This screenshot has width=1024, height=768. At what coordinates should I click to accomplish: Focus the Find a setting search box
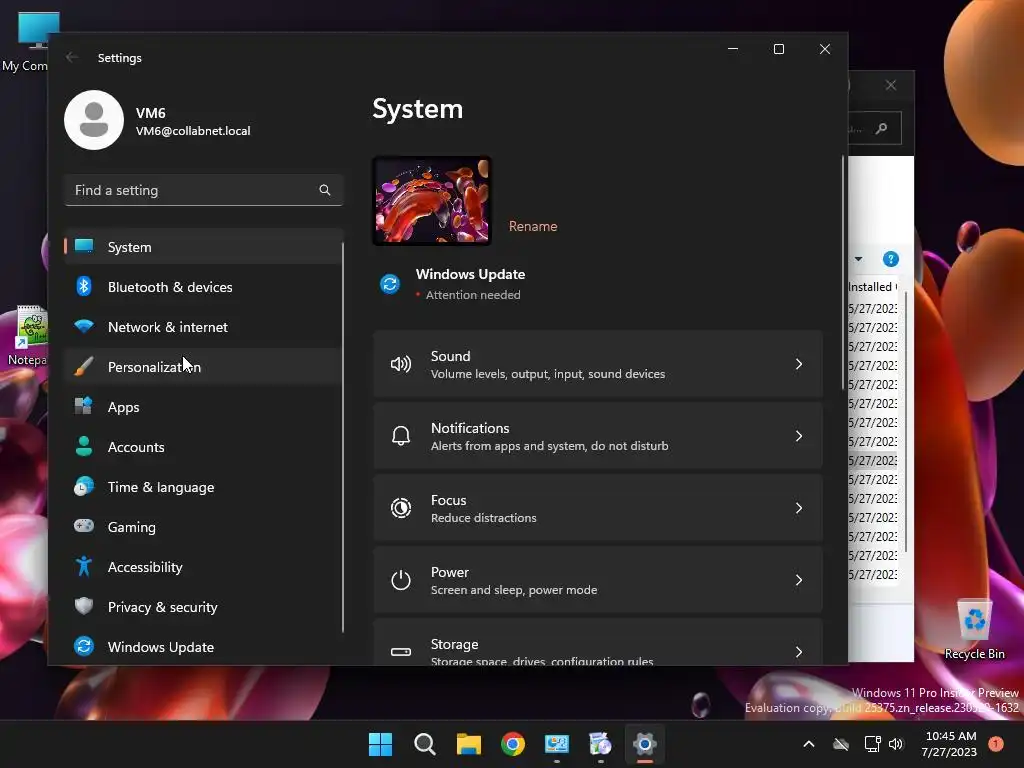point(204,190)
